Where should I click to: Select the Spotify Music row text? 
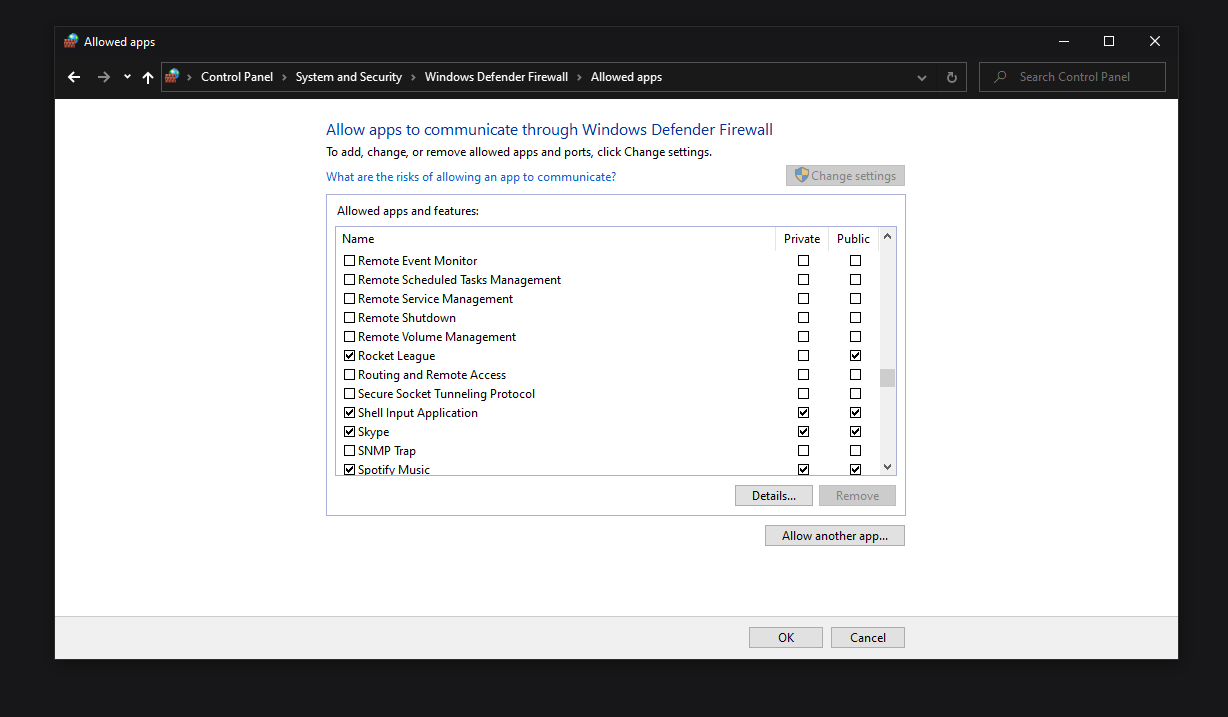(394, 470)
